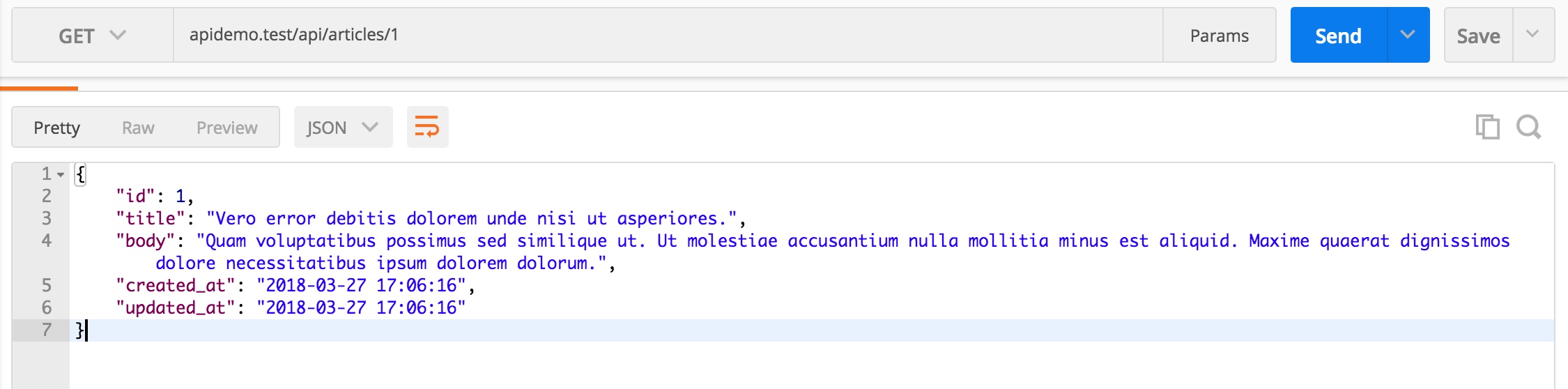
Task: Open response search with the magnifier icon
Action: coord(1529,127)
